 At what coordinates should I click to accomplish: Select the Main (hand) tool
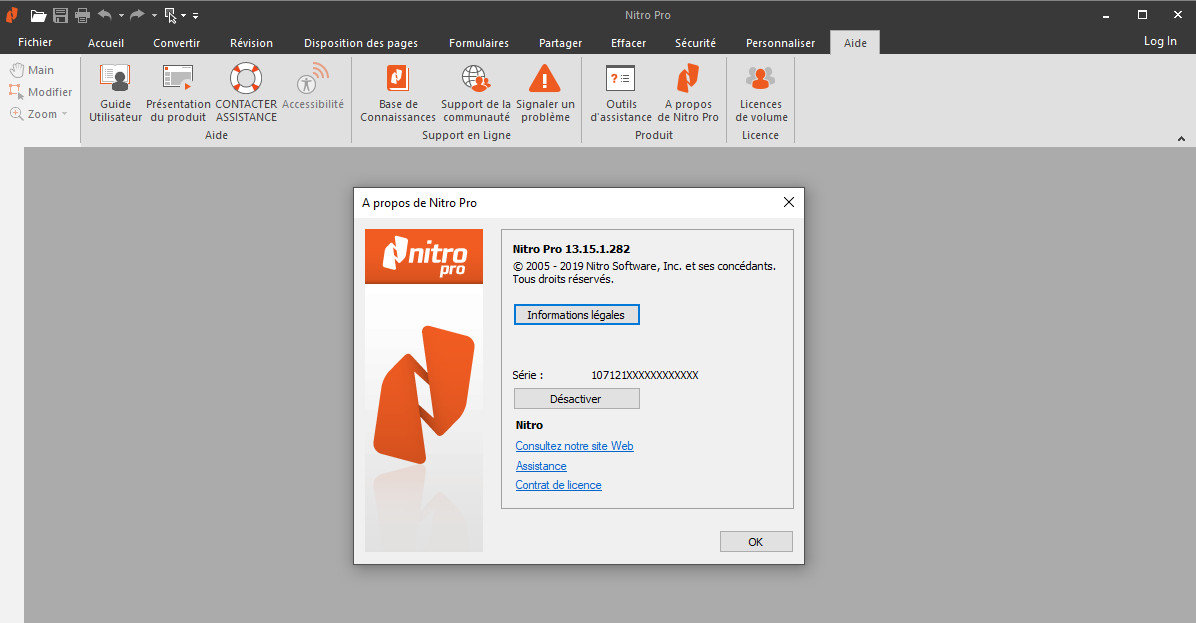tap(32, 70)
